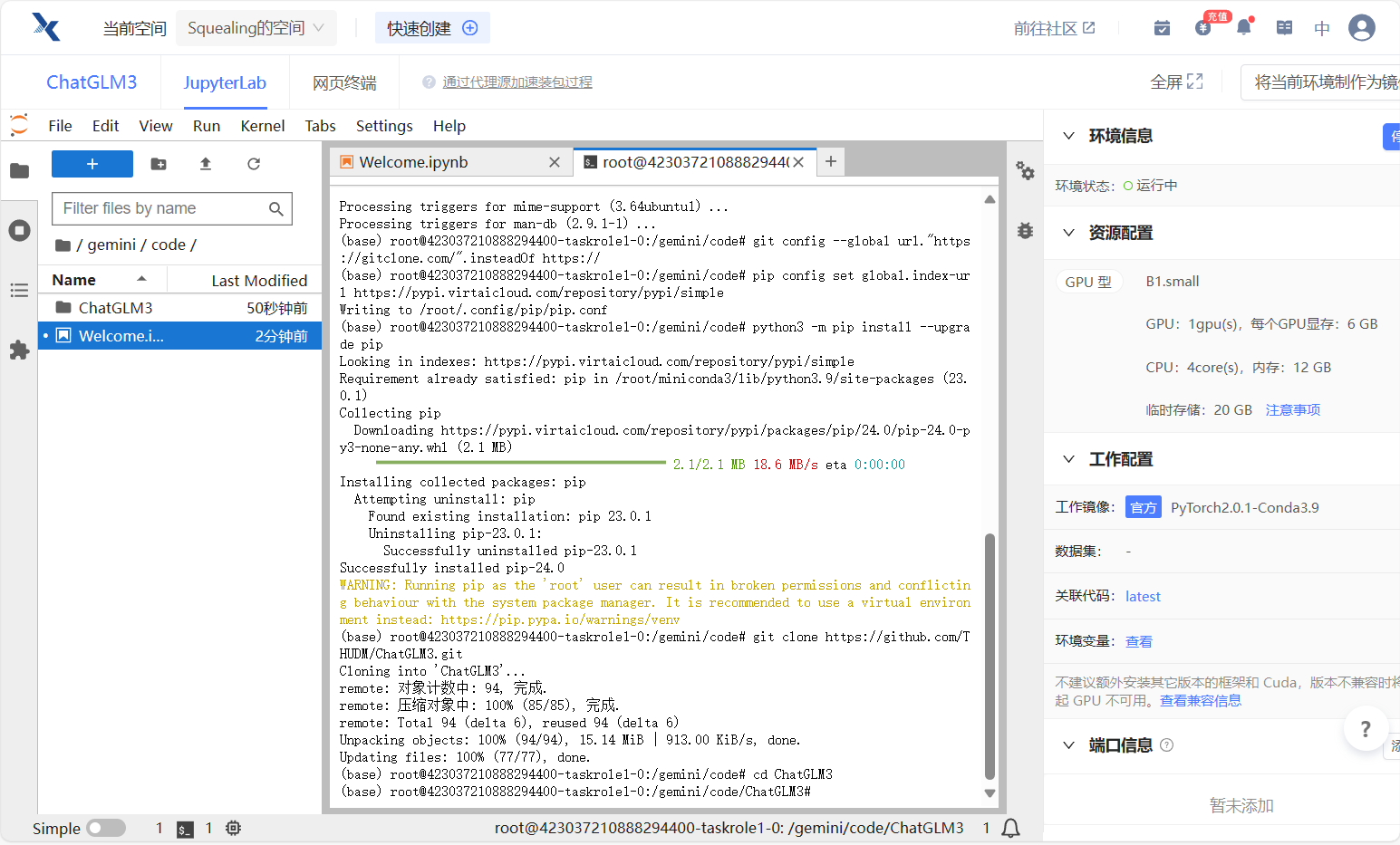Refresh the file browser list
1400x845 pixels.
point(254,164)
